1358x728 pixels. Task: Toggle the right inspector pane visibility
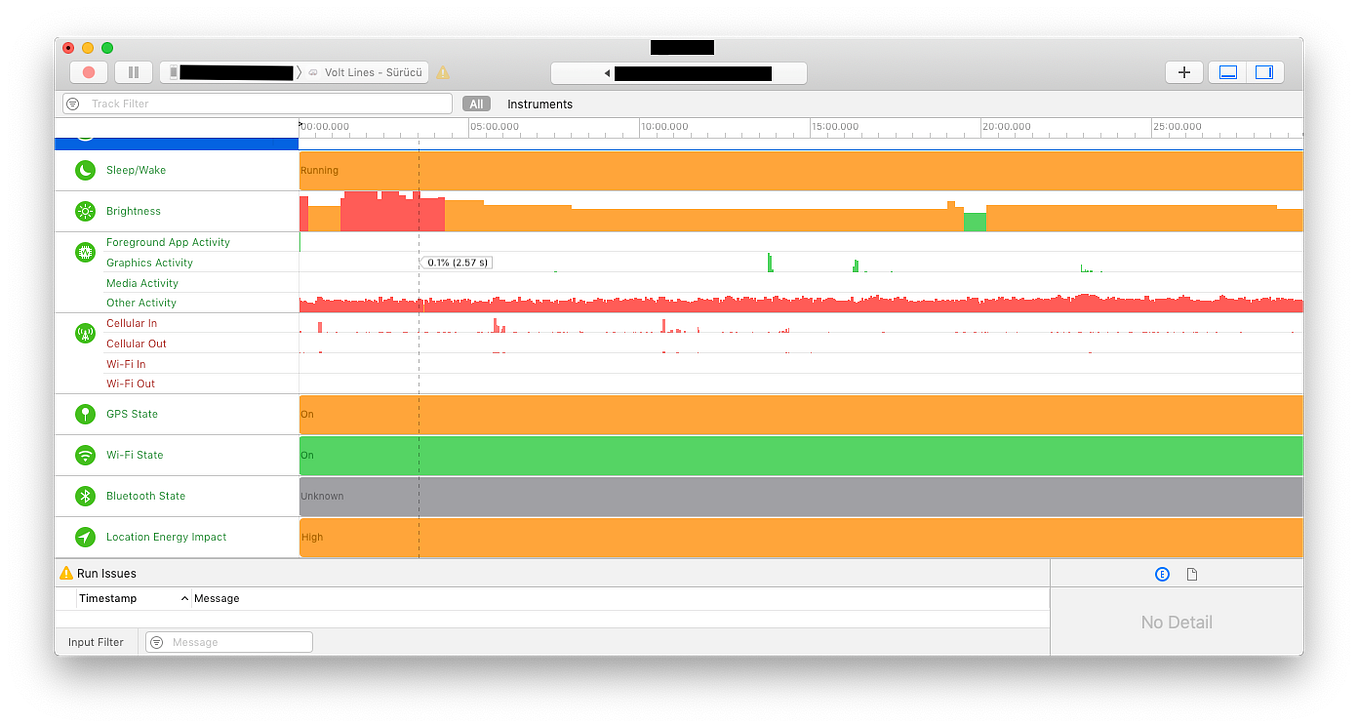[x=1264, y=72]
